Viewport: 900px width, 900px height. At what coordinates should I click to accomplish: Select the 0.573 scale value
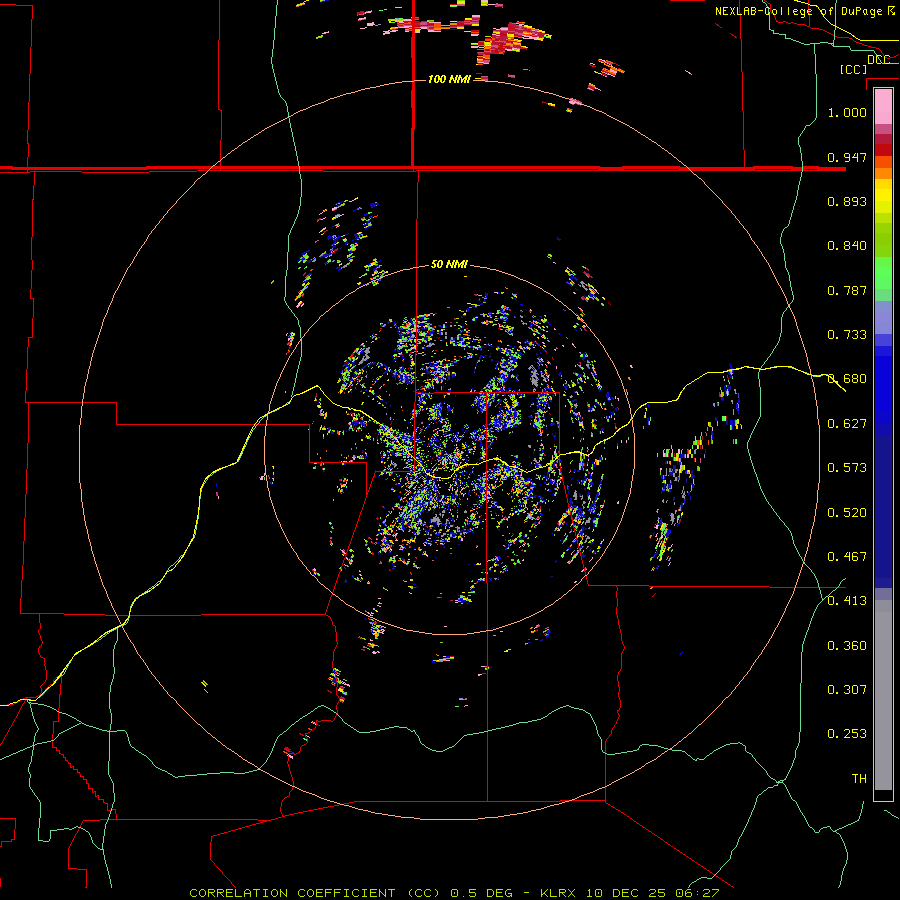[847, 468]
